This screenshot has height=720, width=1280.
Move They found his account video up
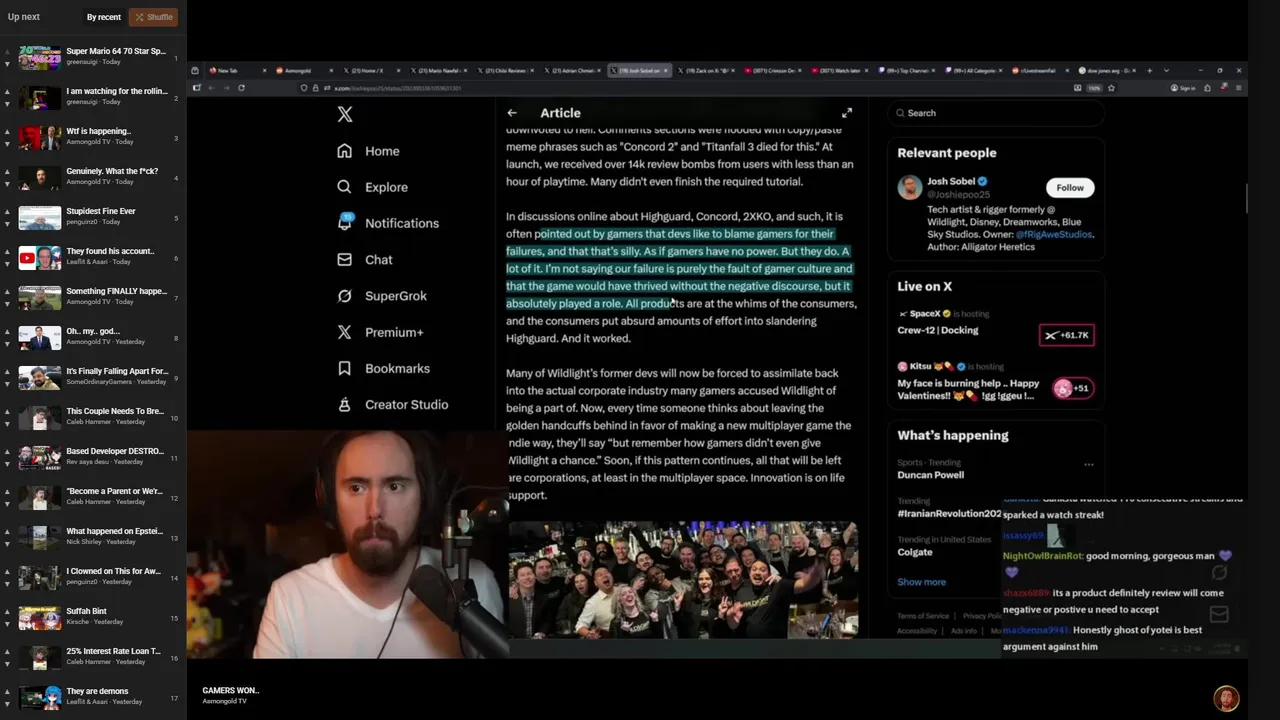point(7,252)
